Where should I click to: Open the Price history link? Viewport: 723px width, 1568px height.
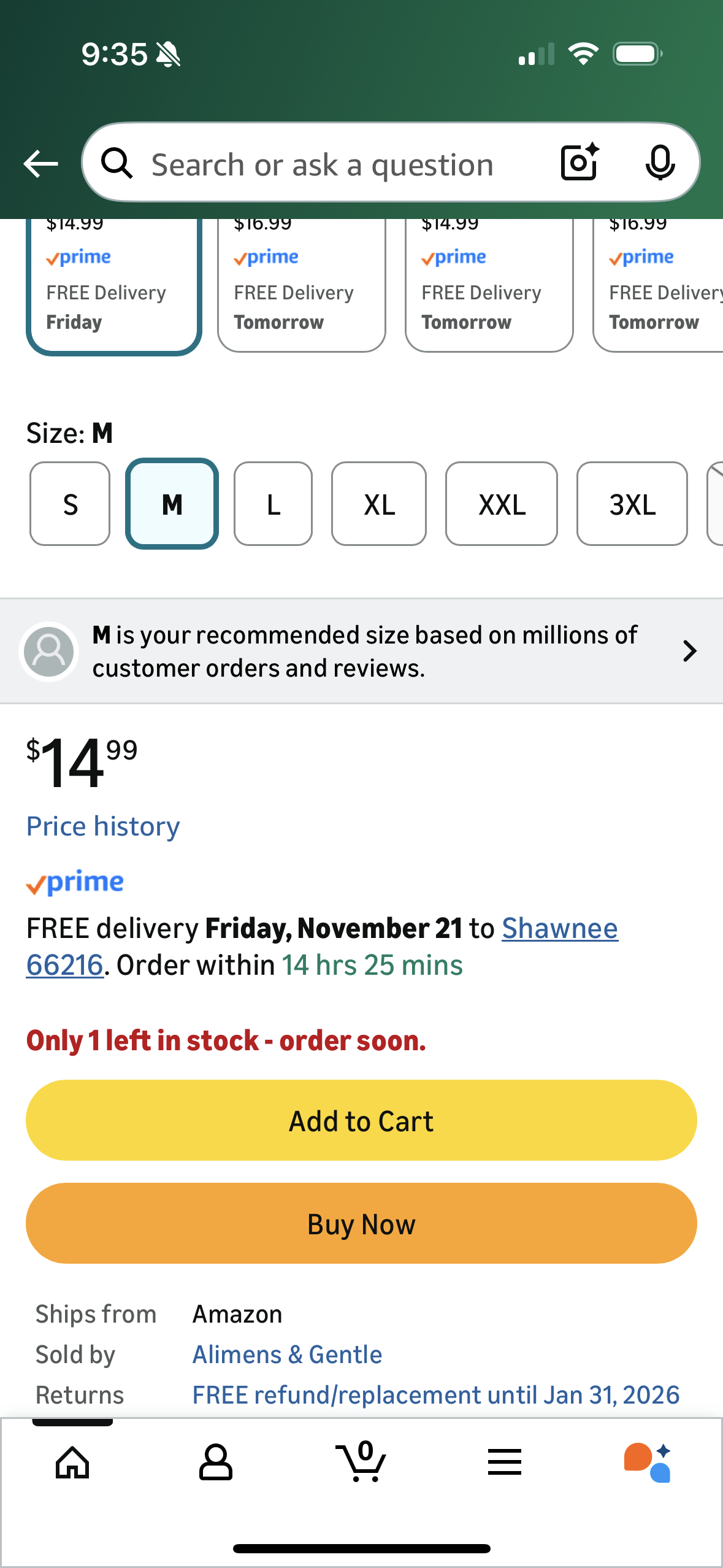coord(103,826)
